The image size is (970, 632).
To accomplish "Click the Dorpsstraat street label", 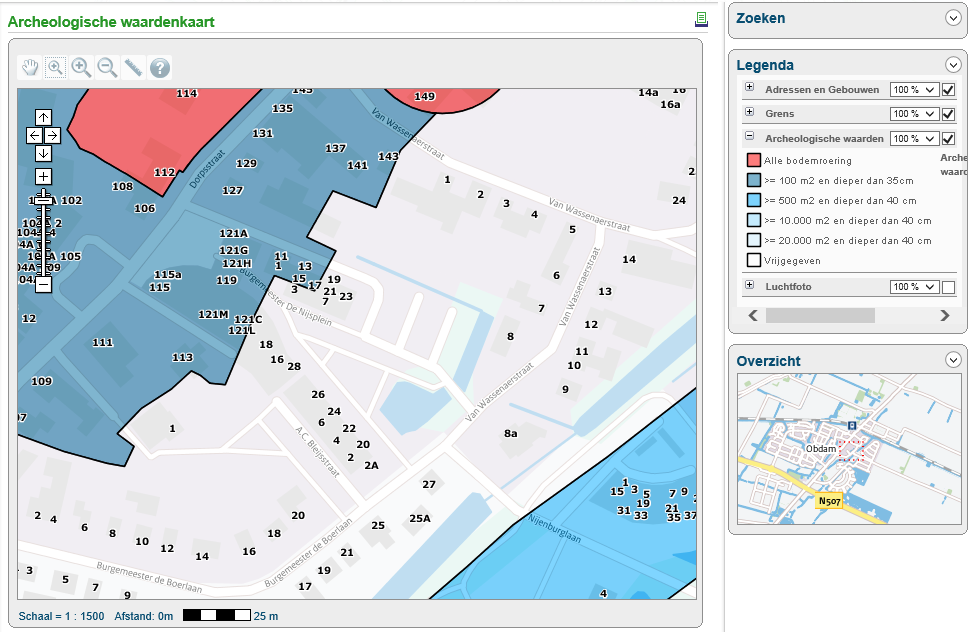I will point(207,168).
